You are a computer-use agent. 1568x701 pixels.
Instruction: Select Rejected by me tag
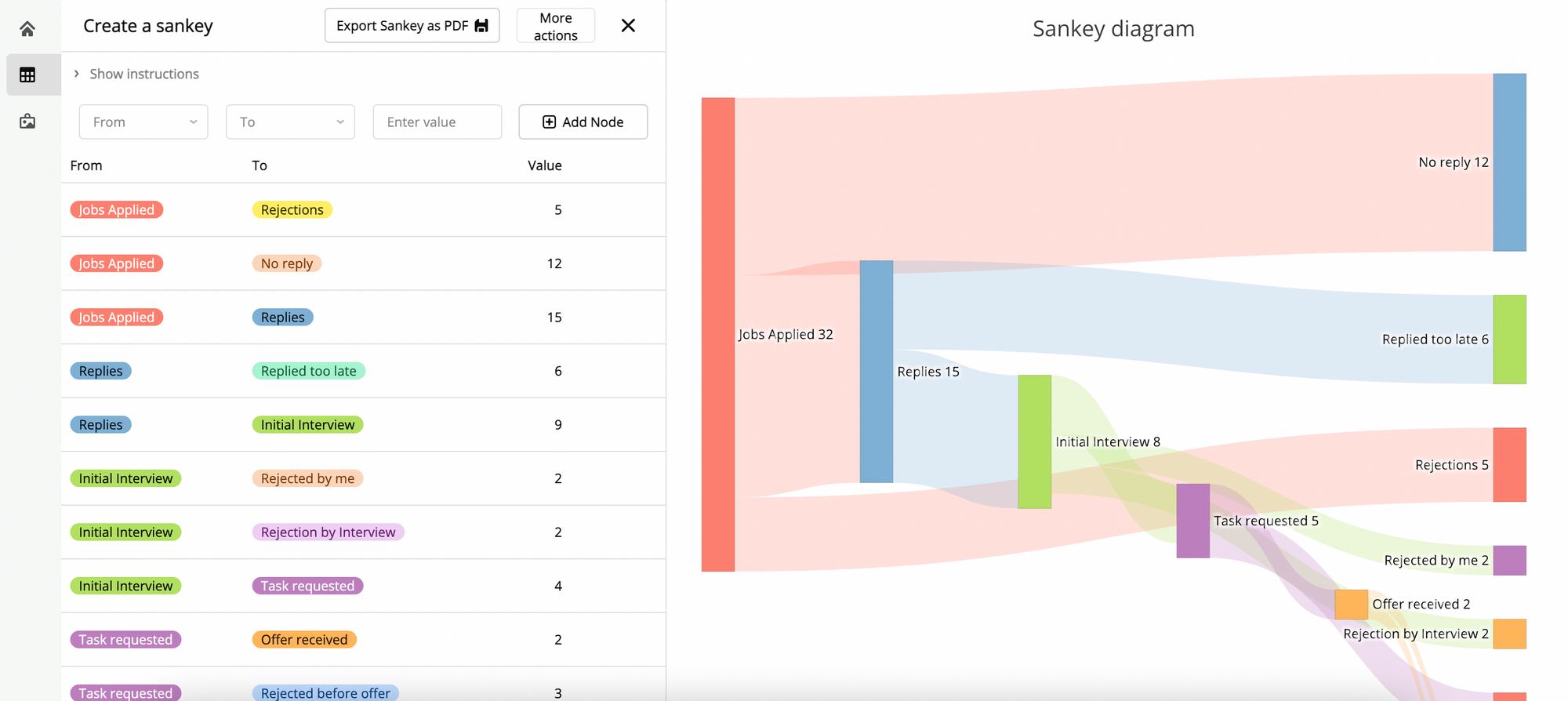pos(307,478)
